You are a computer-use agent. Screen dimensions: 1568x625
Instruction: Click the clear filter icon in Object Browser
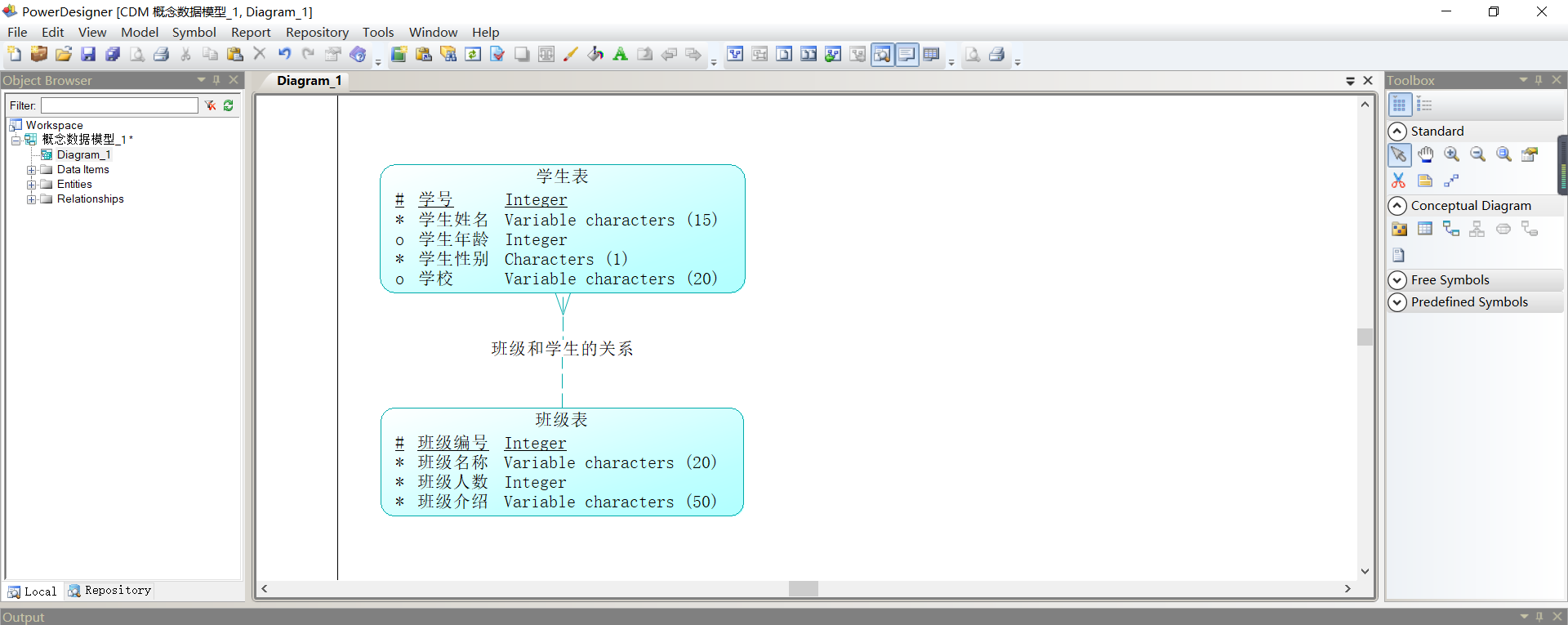point(211,105)
